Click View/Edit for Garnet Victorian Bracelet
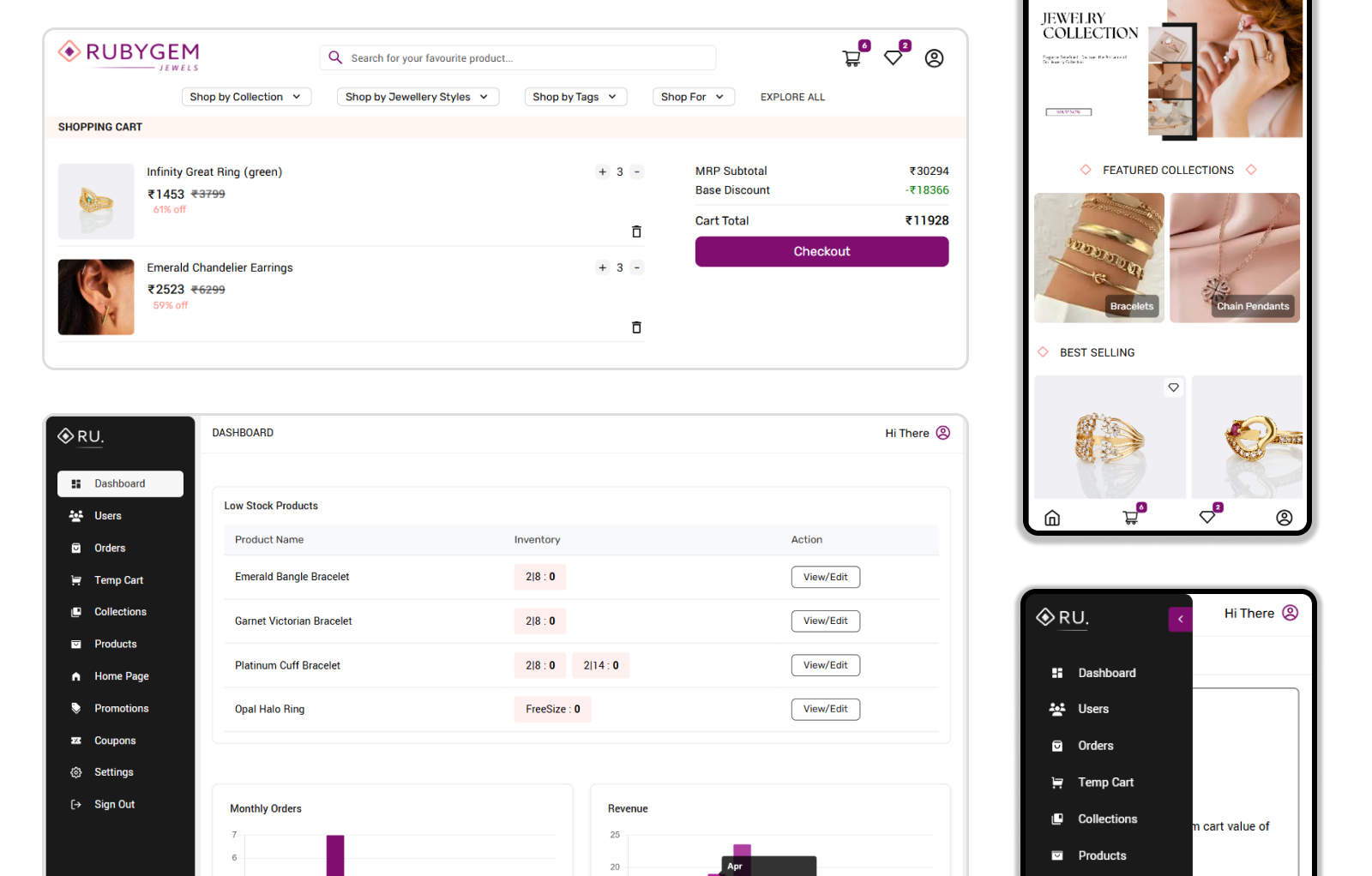1372x876 pixels. [x=825, y=621]
